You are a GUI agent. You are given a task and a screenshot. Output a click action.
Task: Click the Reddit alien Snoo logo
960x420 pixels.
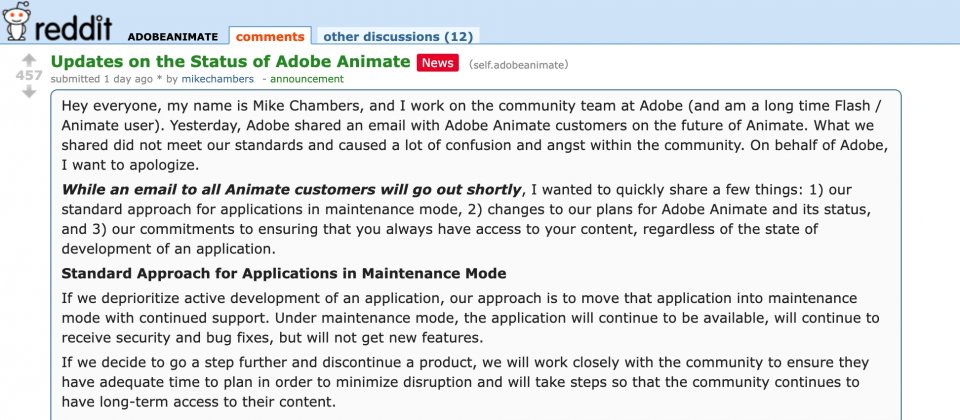pos(17,21)
